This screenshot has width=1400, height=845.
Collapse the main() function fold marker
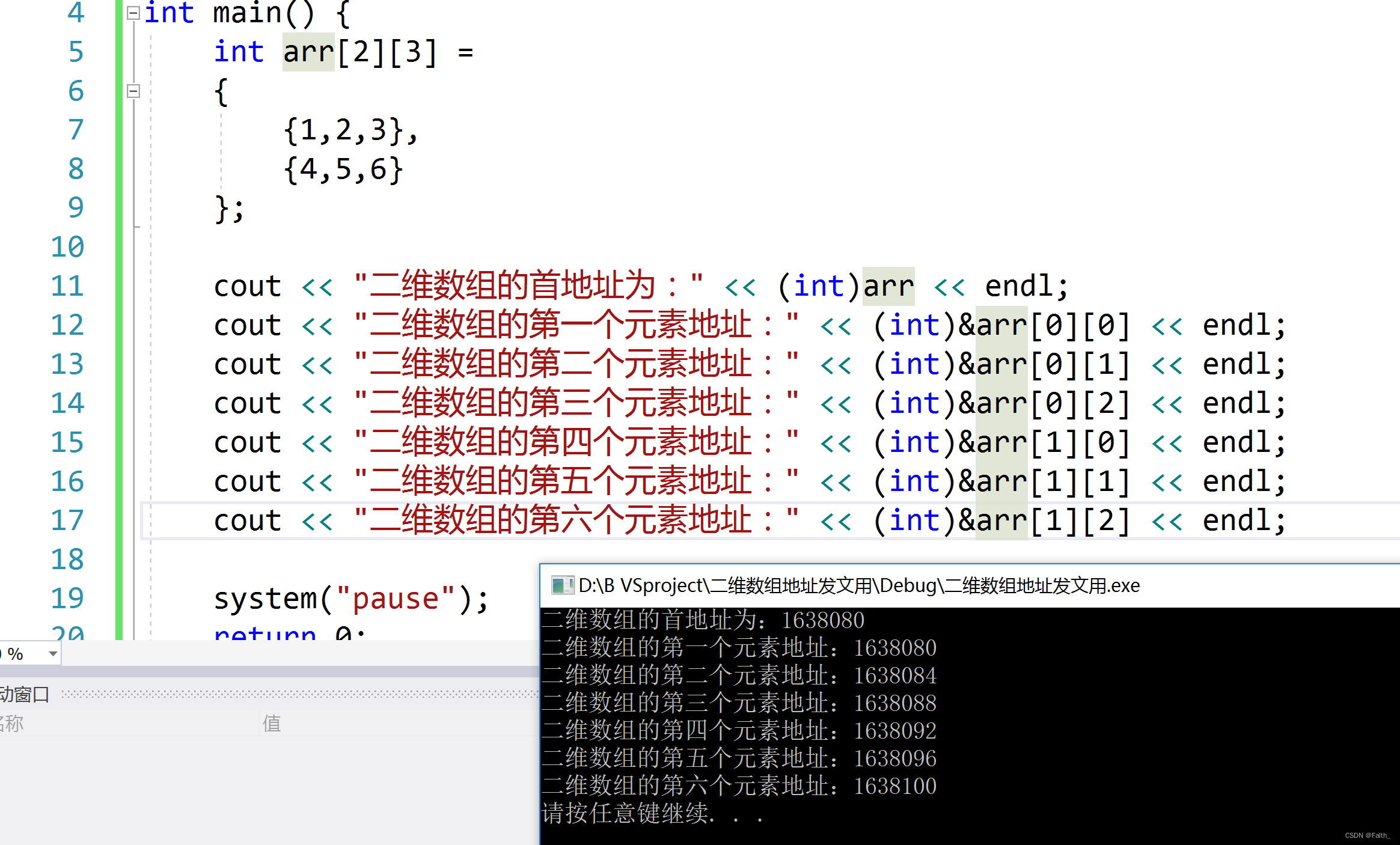coord(133,13)
